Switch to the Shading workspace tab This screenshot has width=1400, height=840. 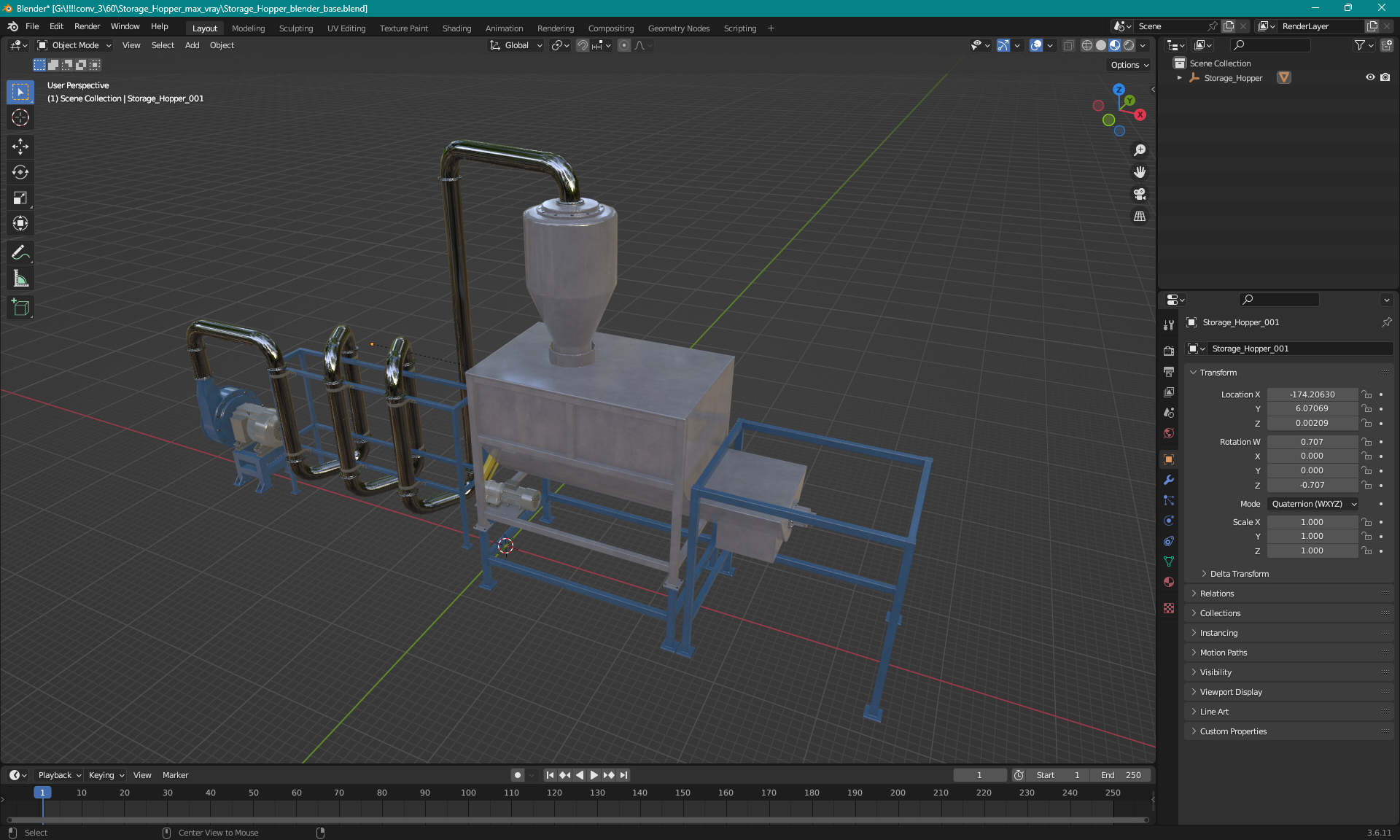(x=456, y=28)
